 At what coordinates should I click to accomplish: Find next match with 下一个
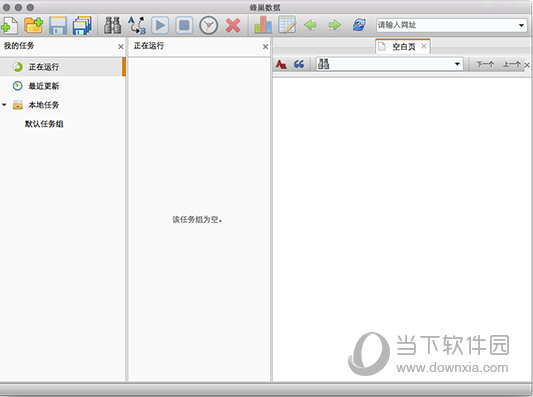click(485, 64)
